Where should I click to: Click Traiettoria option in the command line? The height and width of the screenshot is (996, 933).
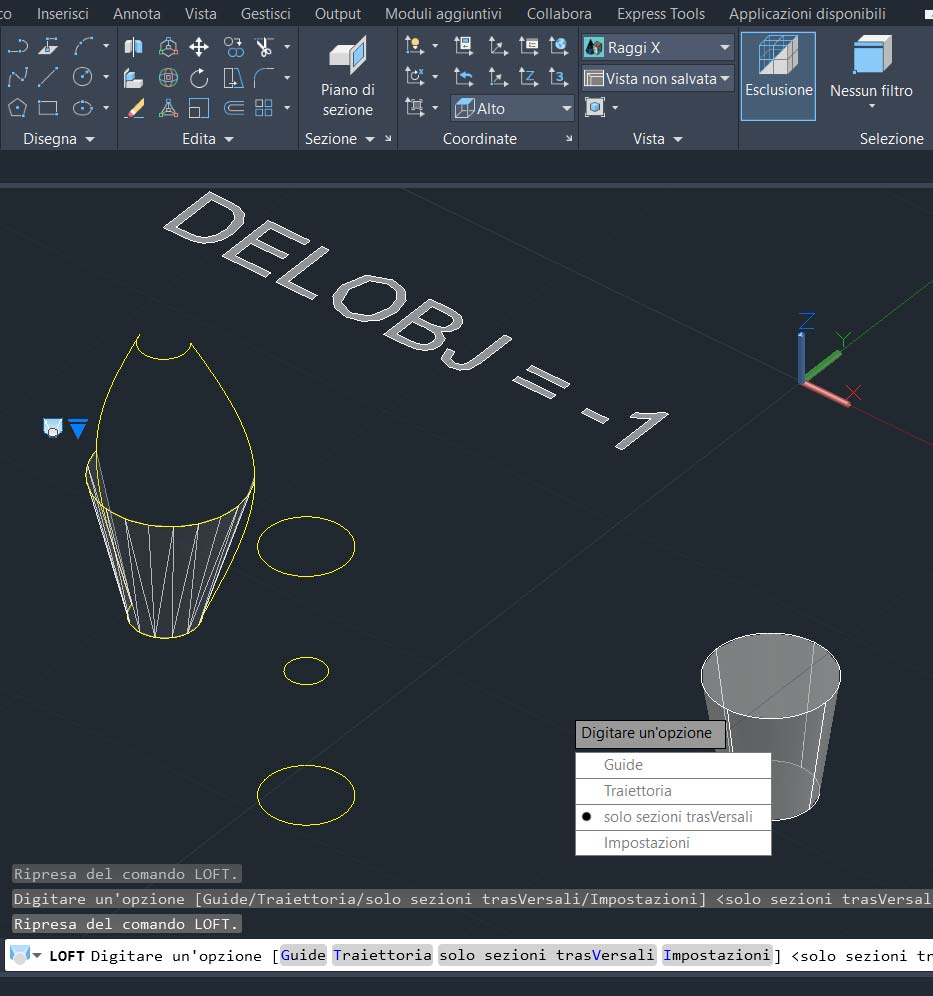tap(382, 955)
